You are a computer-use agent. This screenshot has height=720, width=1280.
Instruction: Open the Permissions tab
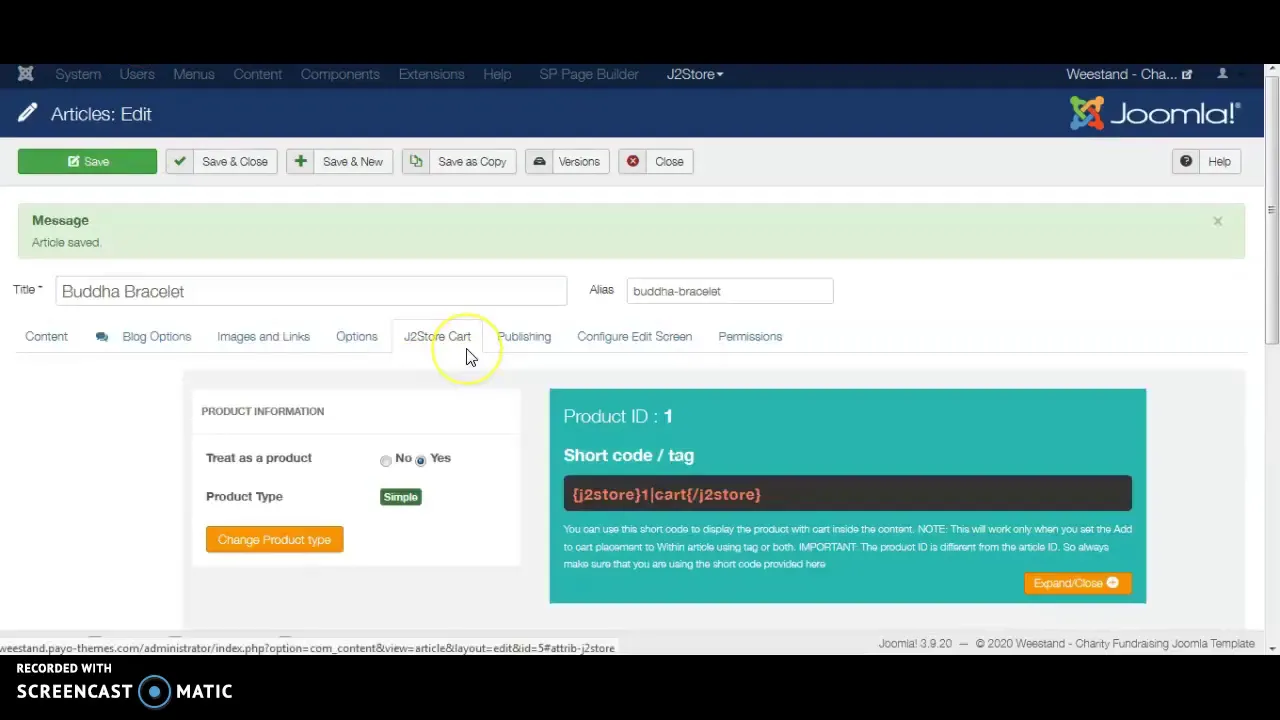pos(750,337)
